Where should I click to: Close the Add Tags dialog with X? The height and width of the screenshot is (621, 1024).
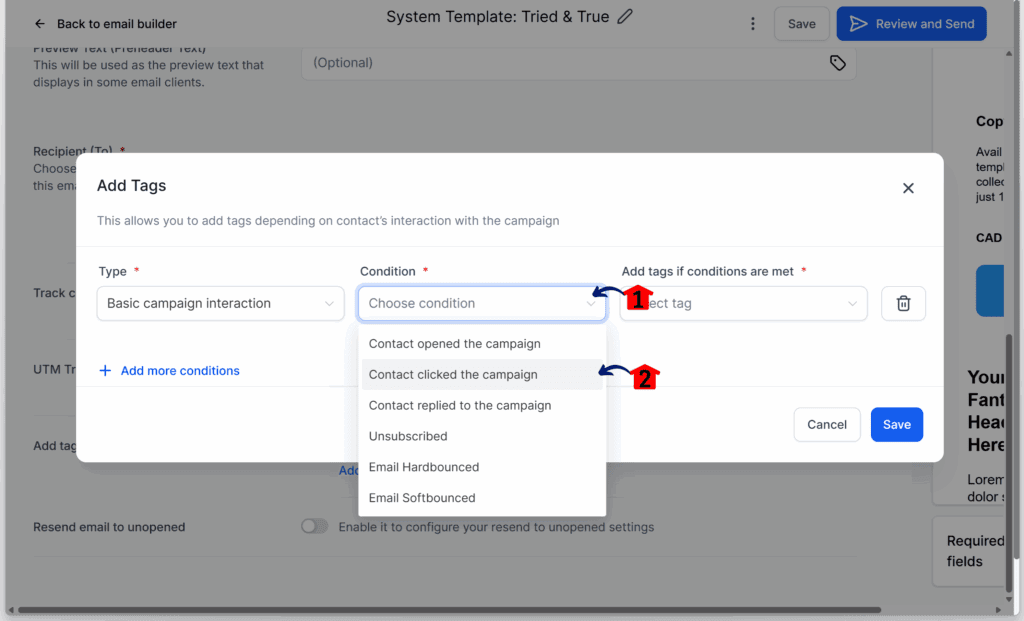pyautogui.click(x=908, y=188)
